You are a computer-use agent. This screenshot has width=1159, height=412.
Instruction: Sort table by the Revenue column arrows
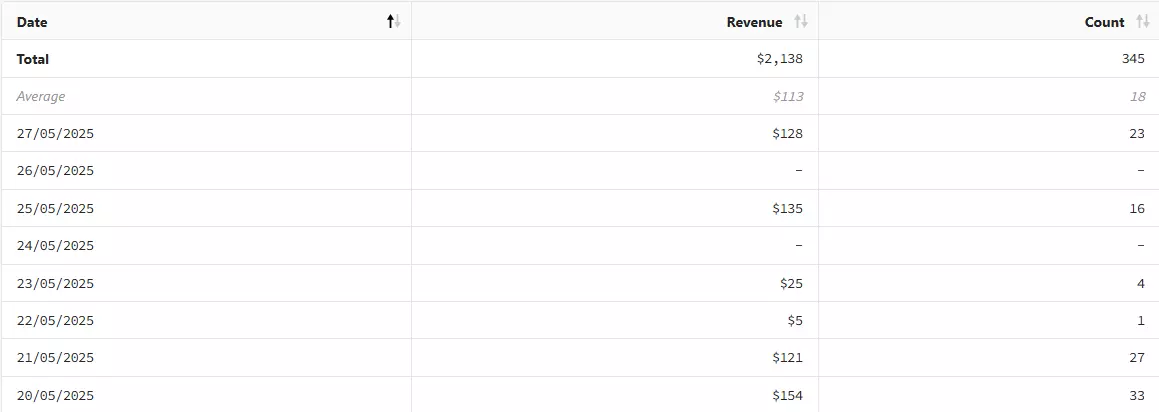point(801,22)
